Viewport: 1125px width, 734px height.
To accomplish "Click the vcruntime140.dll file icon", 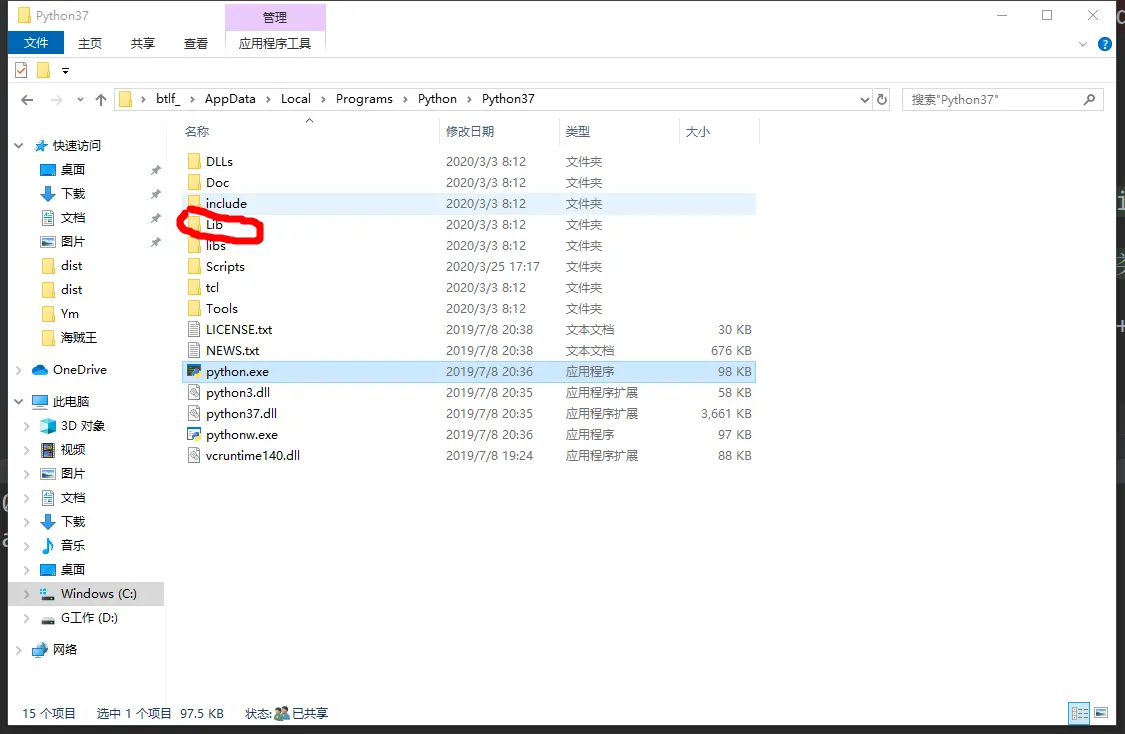I will coord(194,456).
